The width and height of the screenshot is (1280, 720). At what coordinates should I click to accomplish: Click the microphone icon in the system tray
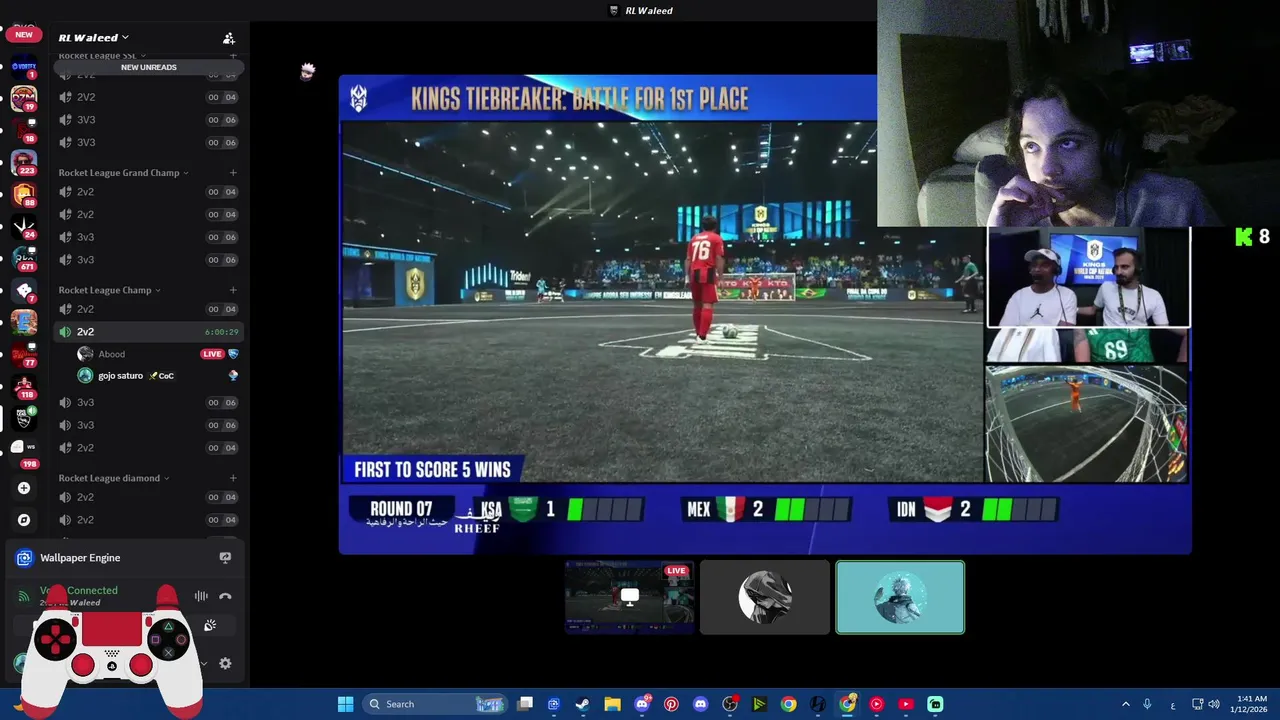(1147, 704)
